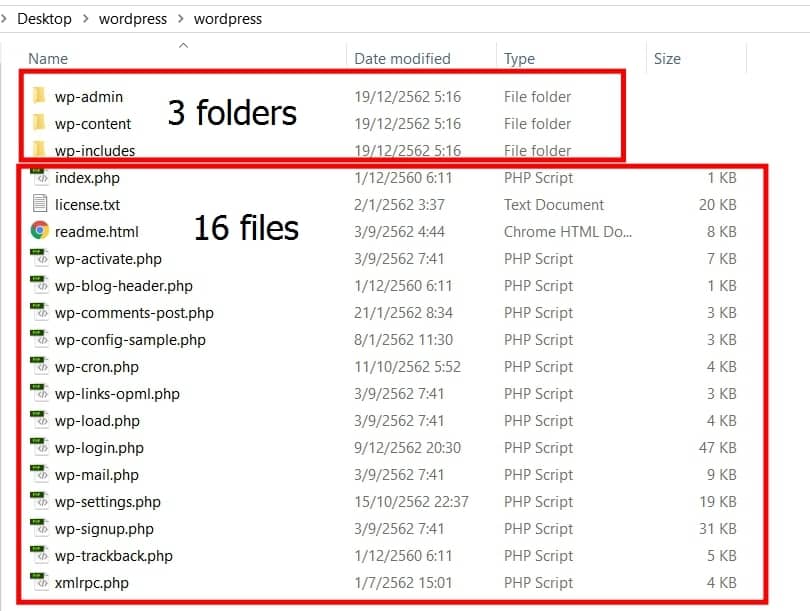Click the wp-links-opml.php file icon
The height and width of the screenshot is (611, 810).
pos(39,392)
